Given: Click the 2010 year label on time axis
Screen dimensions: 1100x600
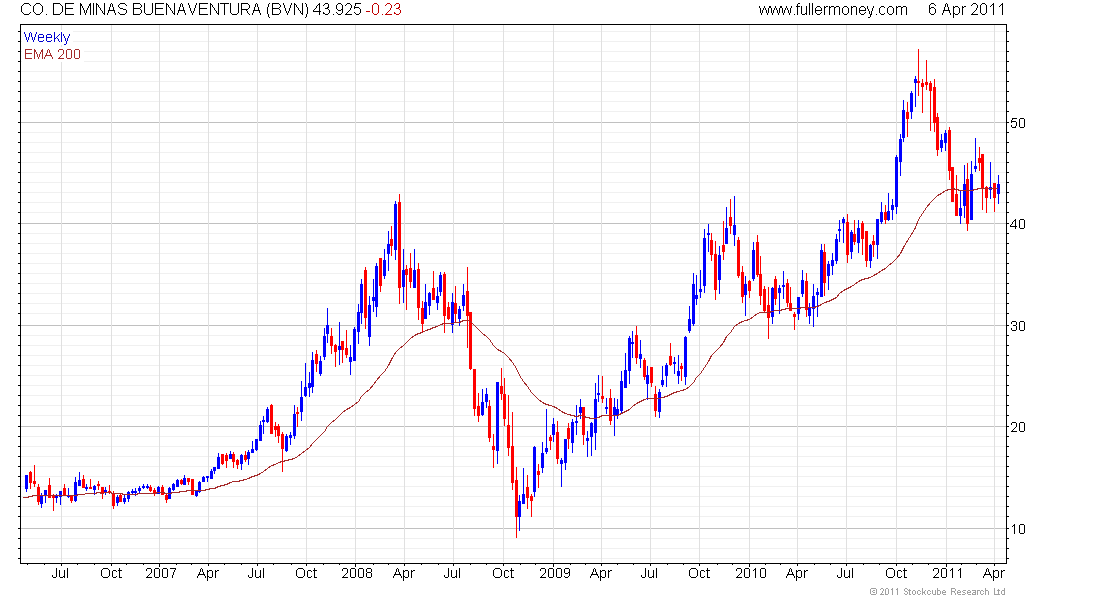Looking at the screenshot, I should coord(751,573).
